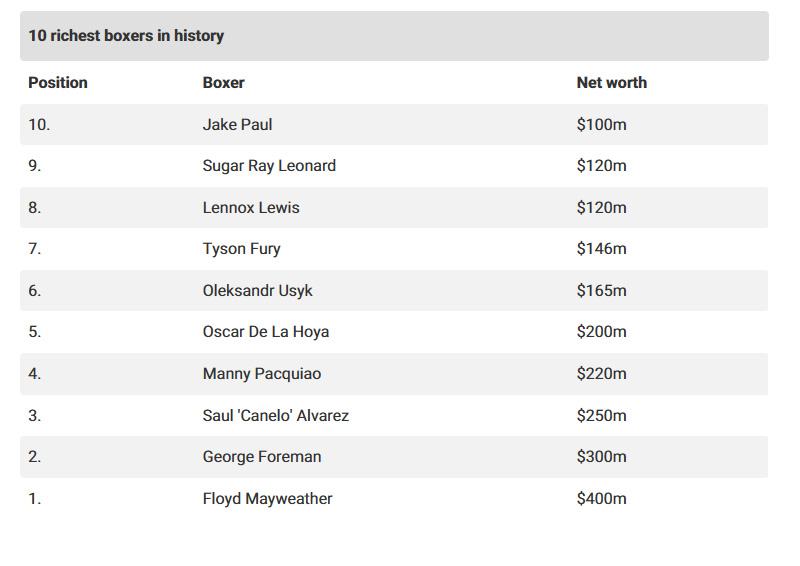Click the Boxer column header
800x566 pixels.
point(223,83)
